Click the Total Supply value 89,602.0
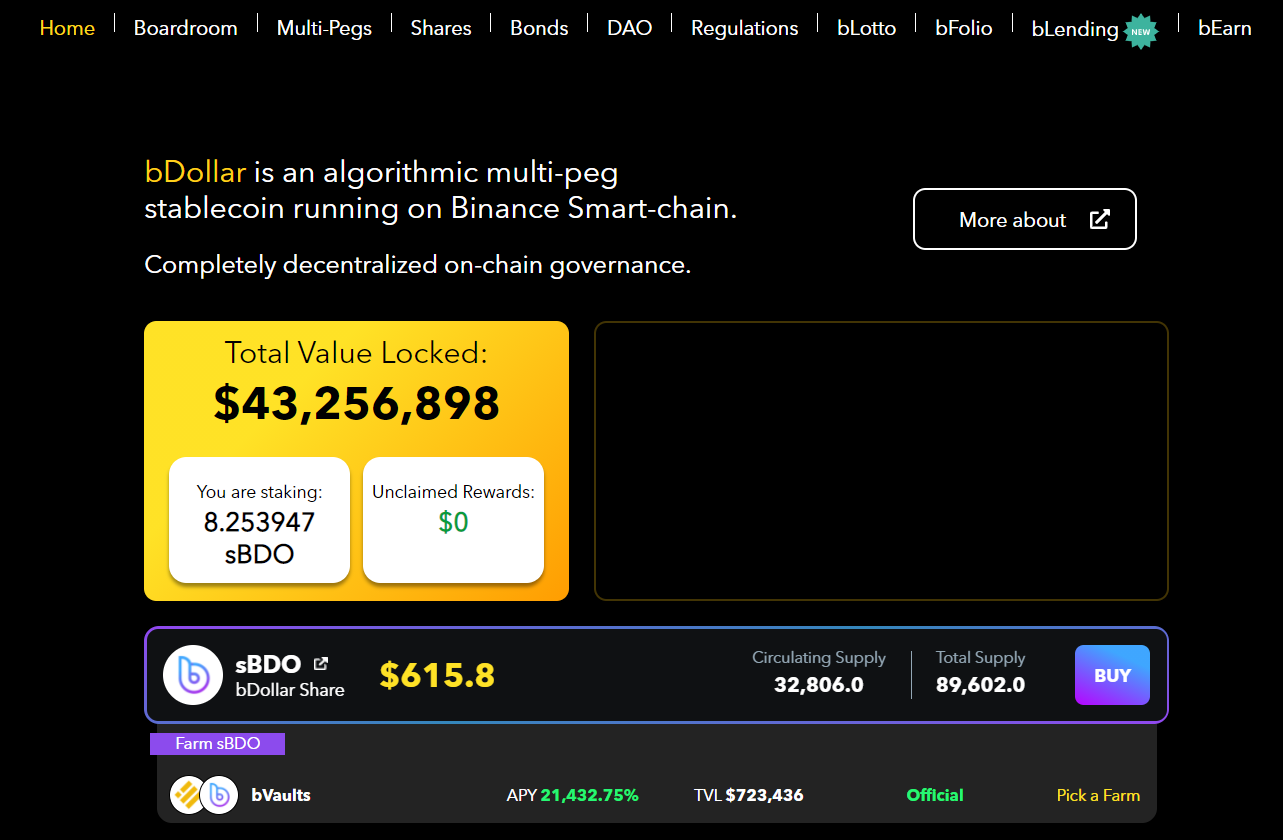The image size is (1283, 840). click(x=981, y=685)
